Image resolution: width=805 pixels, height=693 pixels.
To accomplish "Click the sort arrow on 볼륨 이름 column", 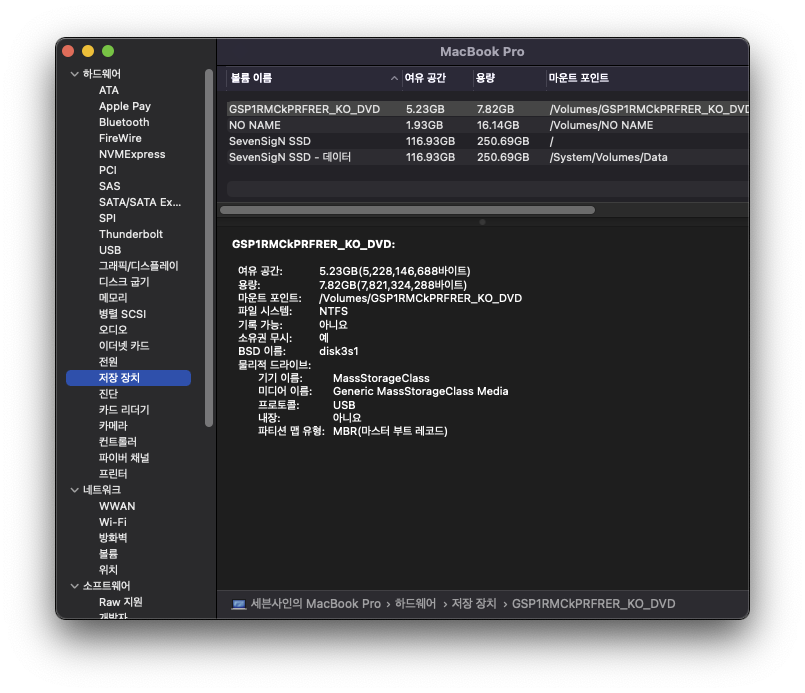I will click(394, 78).
